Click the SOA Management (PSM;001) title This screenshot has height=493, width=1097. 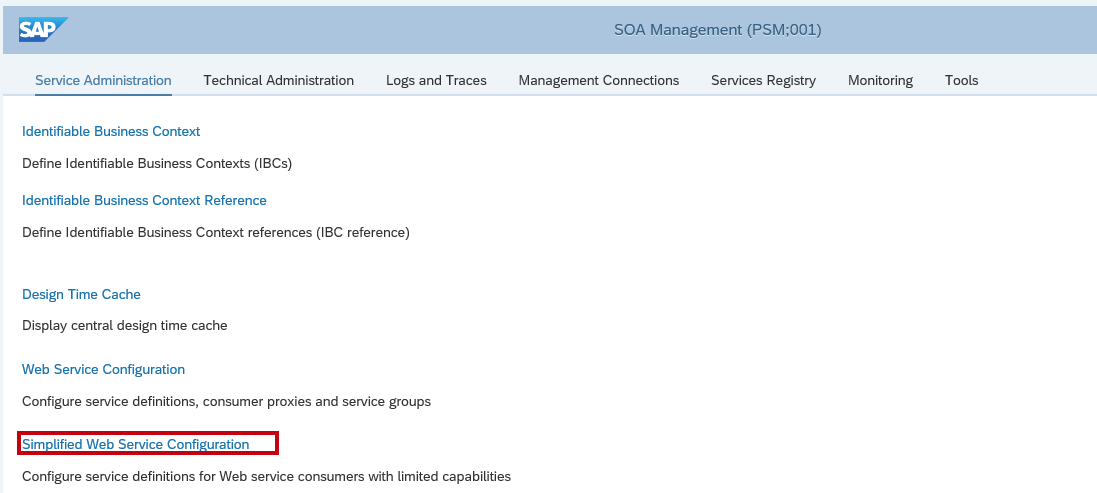(717, 30)
